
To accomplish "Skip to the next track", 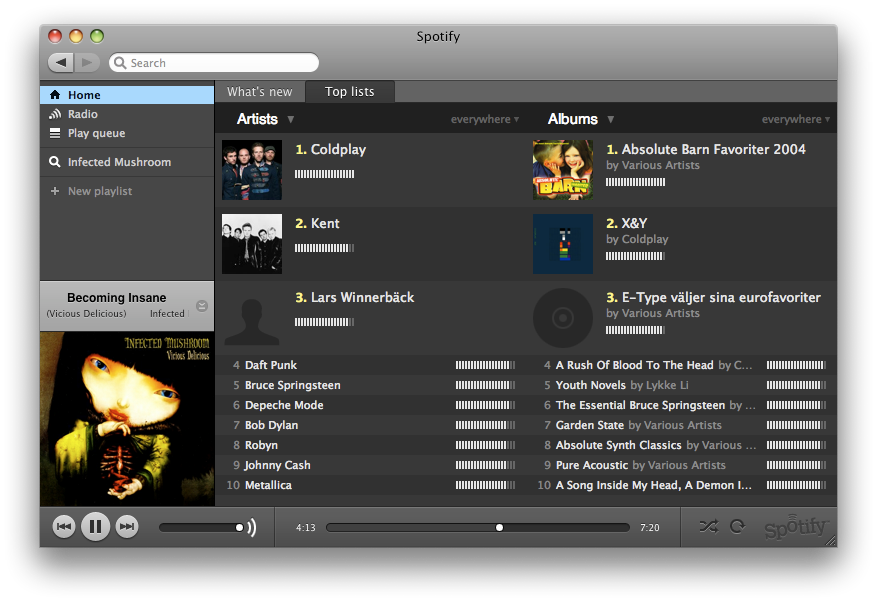I will click(x=127, y=526).
